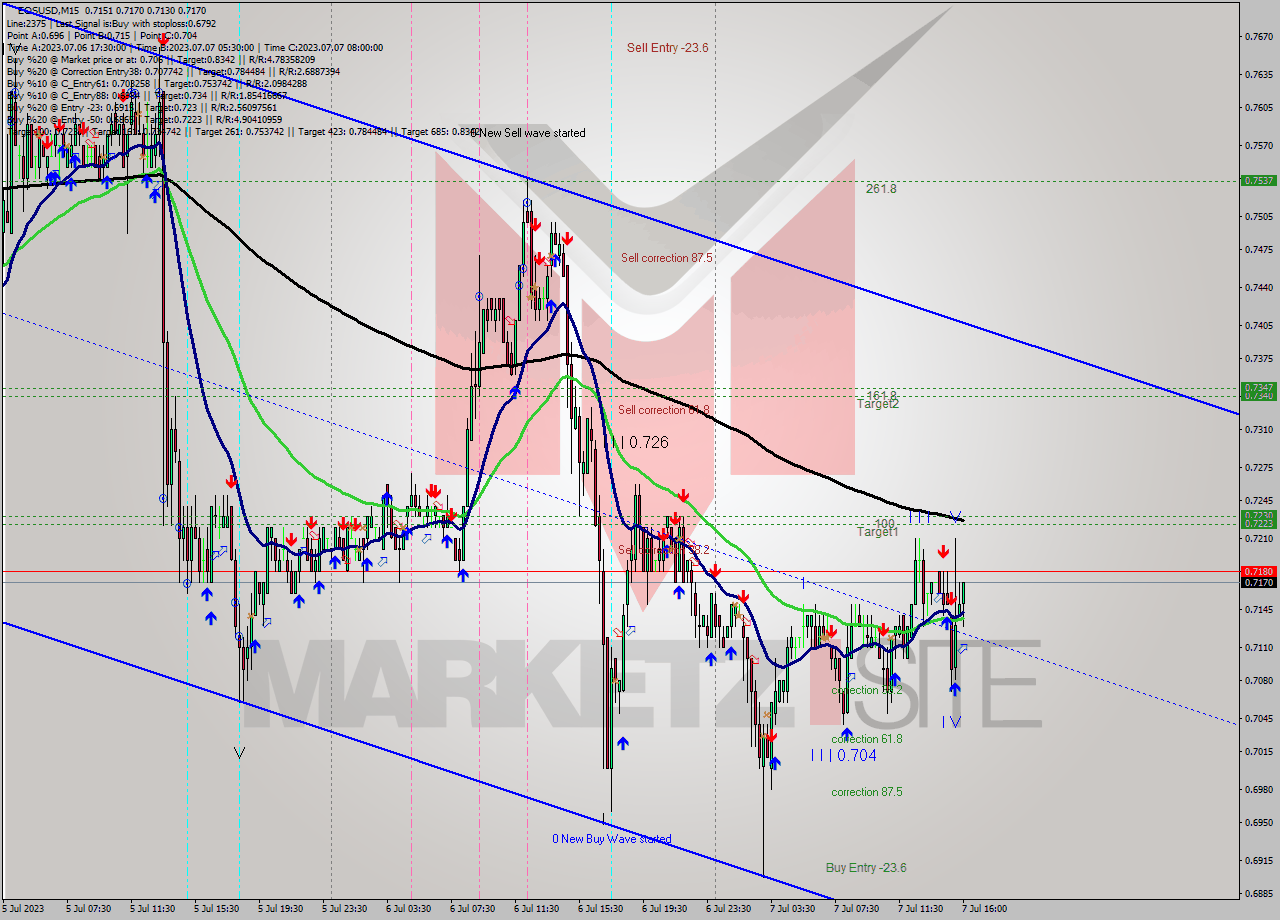Click the '7 Jul 03:30' time axis label
Screen dimensions: 1280x920
click(x=793, y=909)
